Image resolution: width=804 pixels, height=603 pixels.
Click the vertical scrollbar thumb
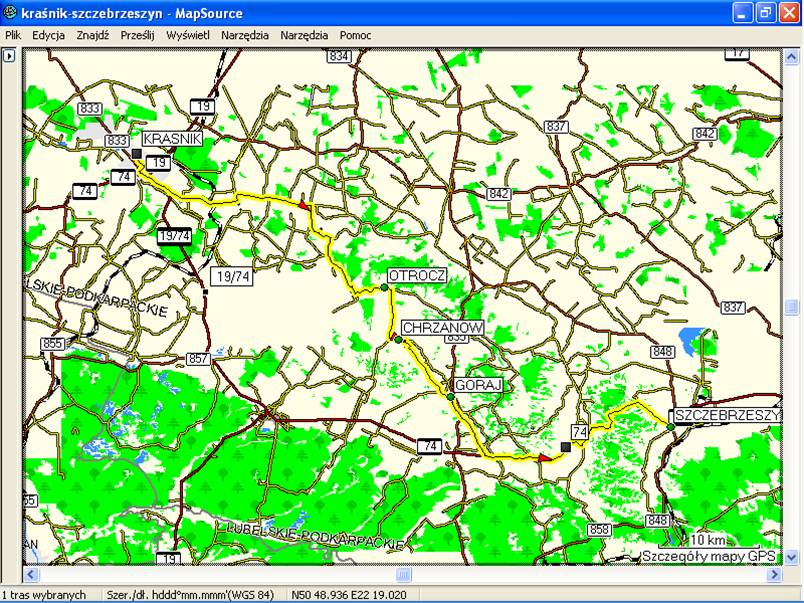coord(791,307)
